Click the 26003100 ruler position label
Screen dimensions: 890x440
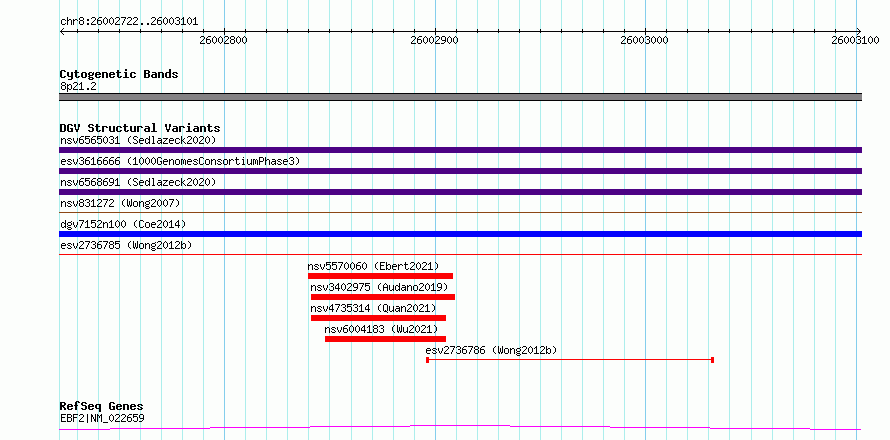pyautogui.click(x=855, y=40)
